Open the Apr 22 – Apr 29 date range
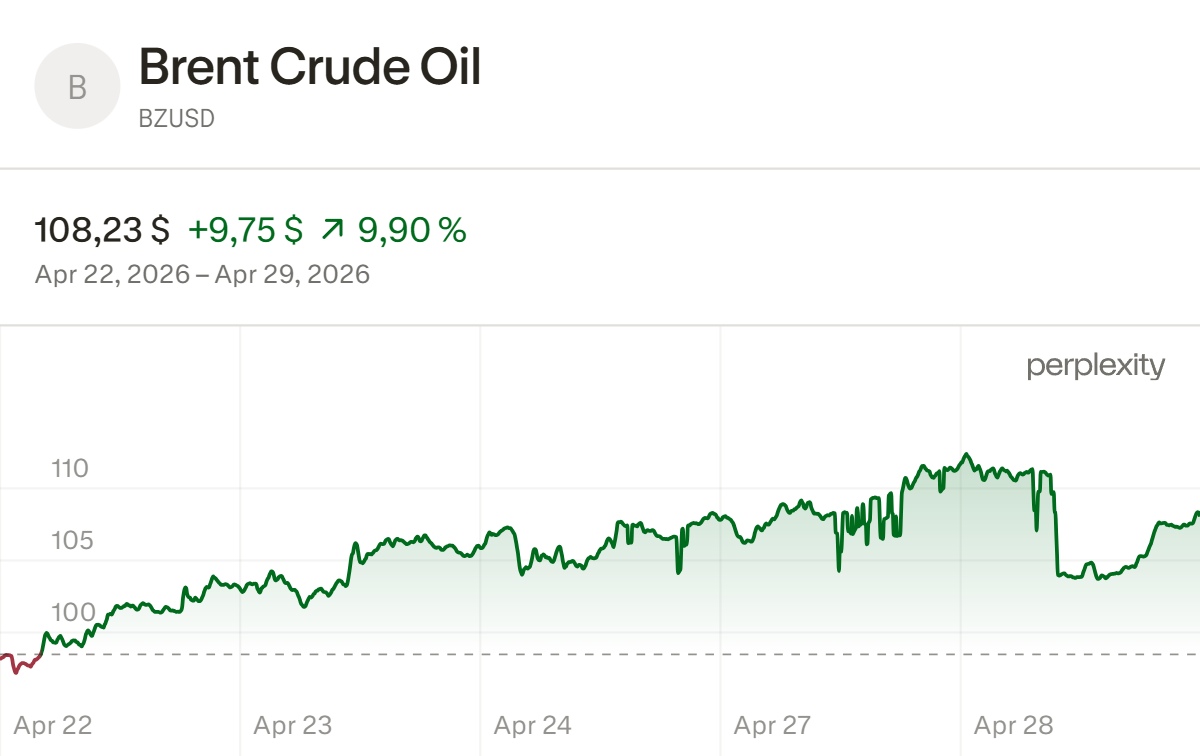 202,274
